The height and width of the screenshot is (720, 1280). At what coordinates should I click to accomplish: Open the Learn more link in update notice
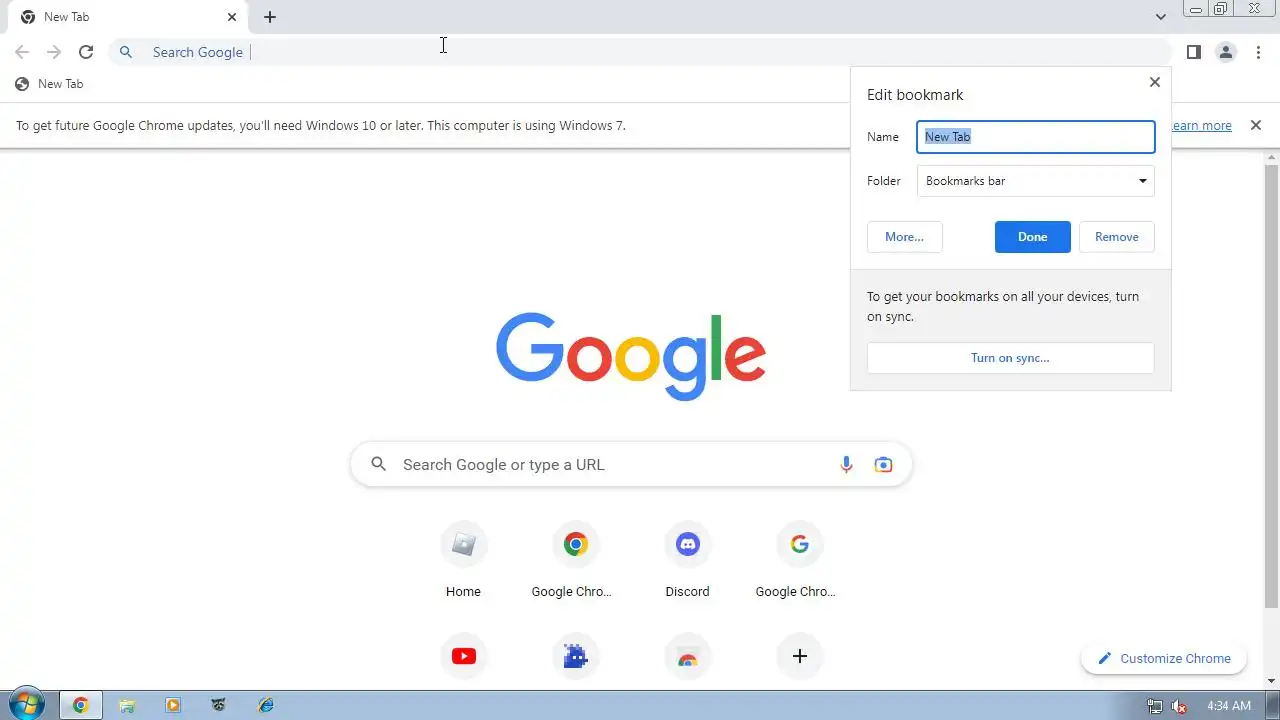coord(1201,126)
